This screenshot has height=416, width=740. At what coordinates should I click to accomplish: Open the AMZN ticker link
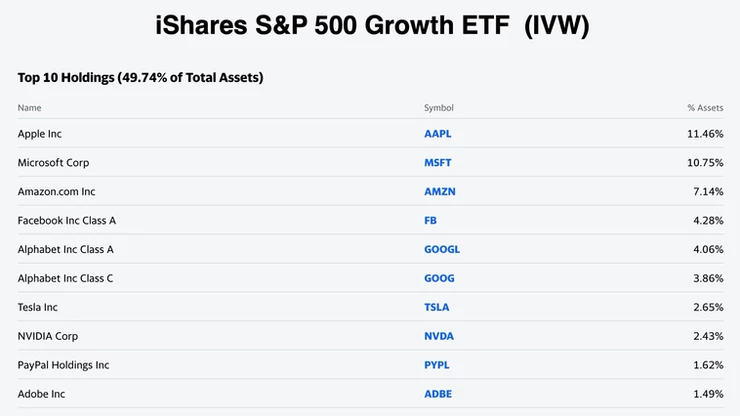point(439,191)
